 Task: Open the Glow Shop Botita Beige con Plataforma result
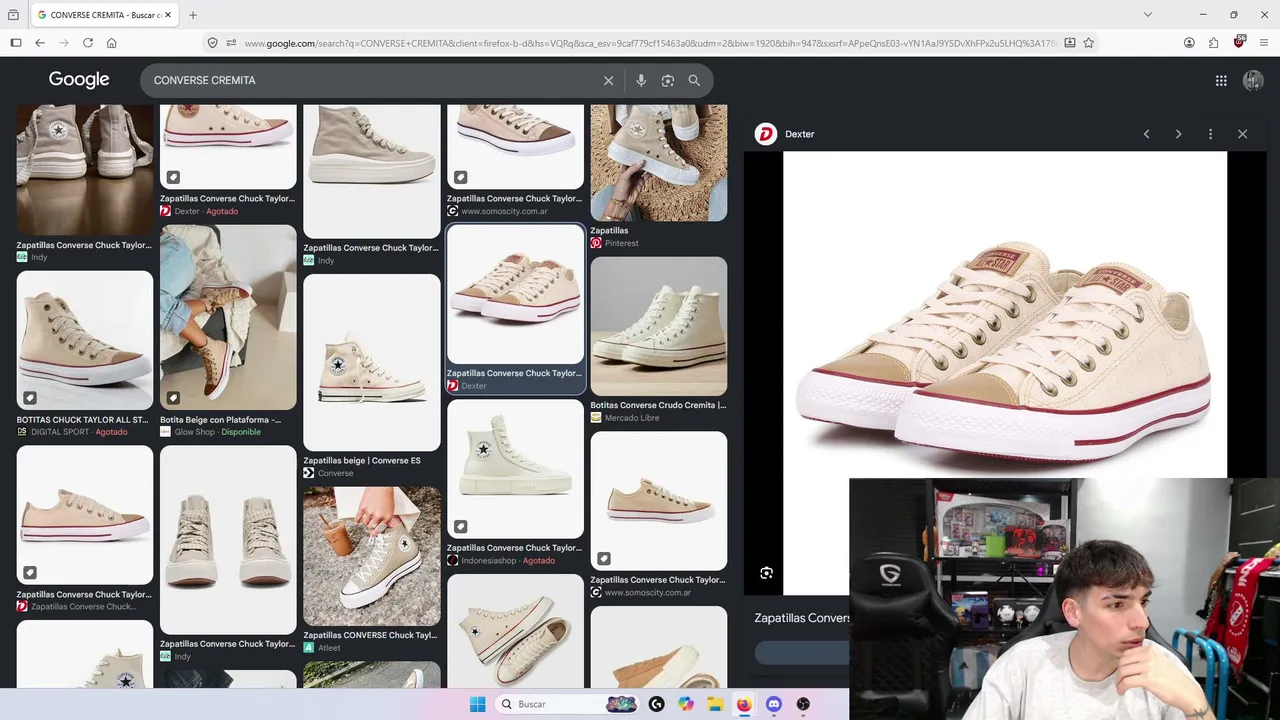(x=228, y=317)
